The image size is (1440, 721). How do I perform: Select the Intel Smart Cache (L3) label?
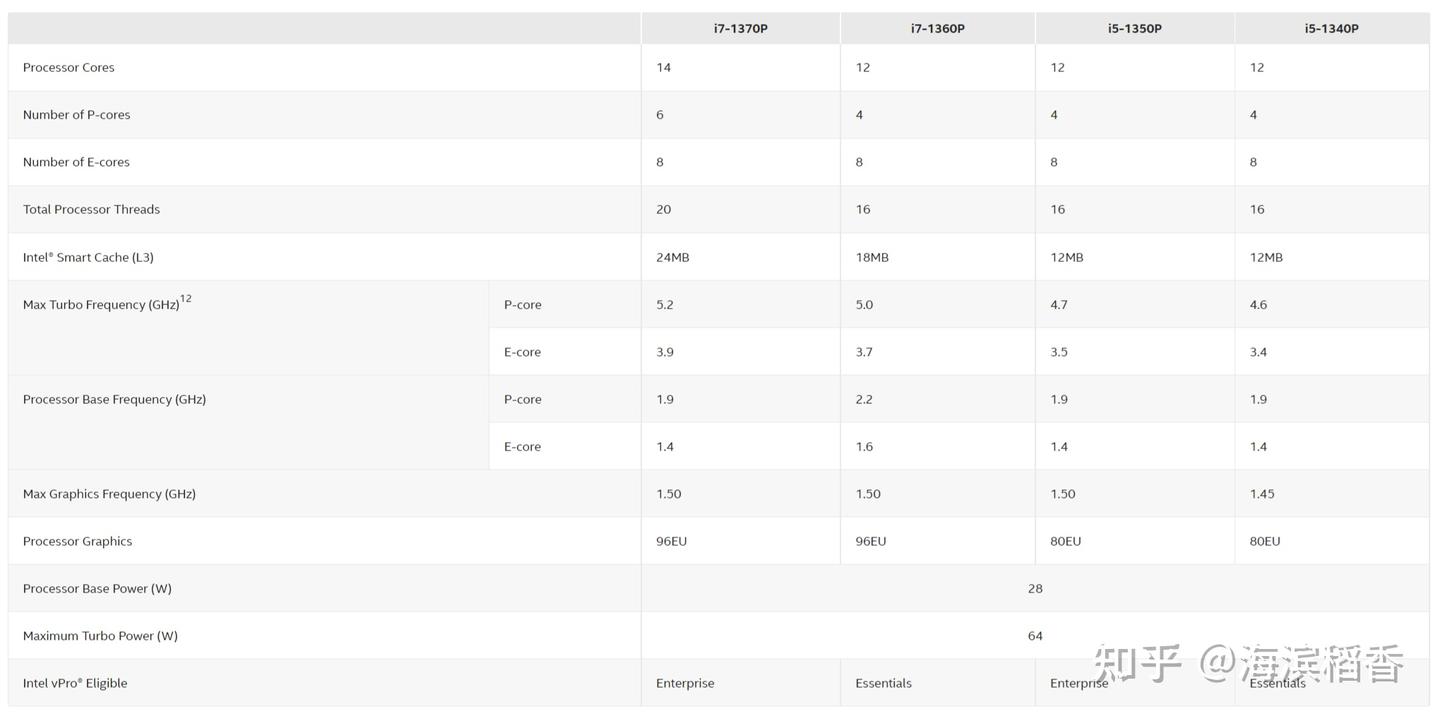point(88,258)
